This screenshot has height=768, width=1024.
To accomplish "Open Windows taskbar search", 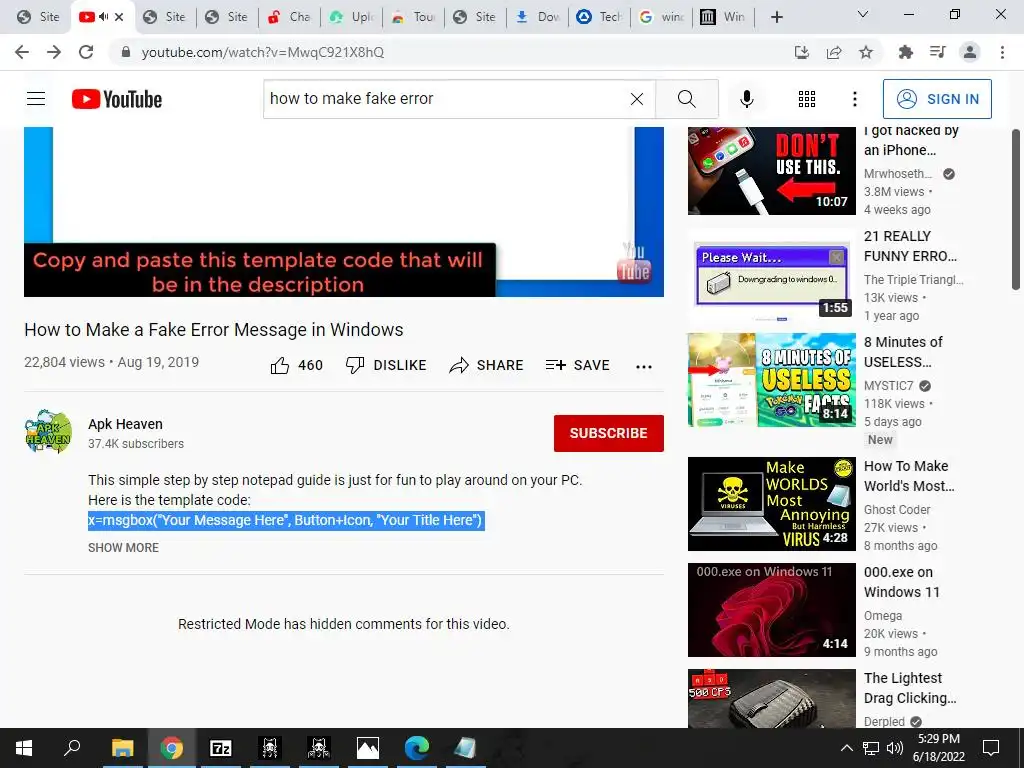I will coord(72,748).
